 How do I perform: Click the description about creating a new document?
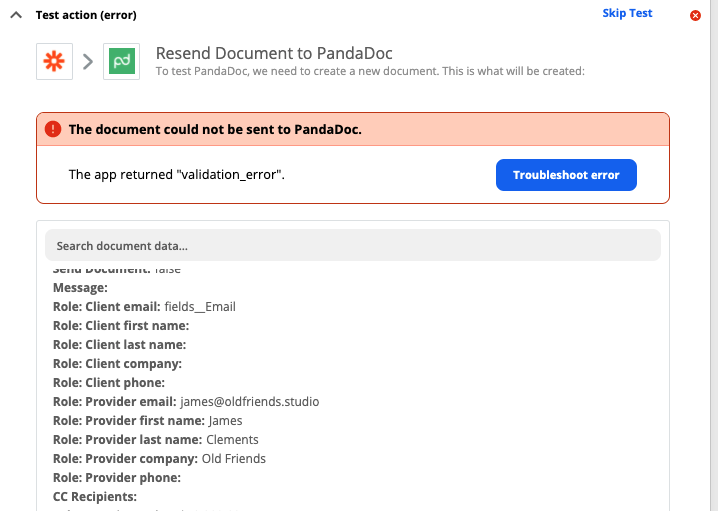coord(370,71)
